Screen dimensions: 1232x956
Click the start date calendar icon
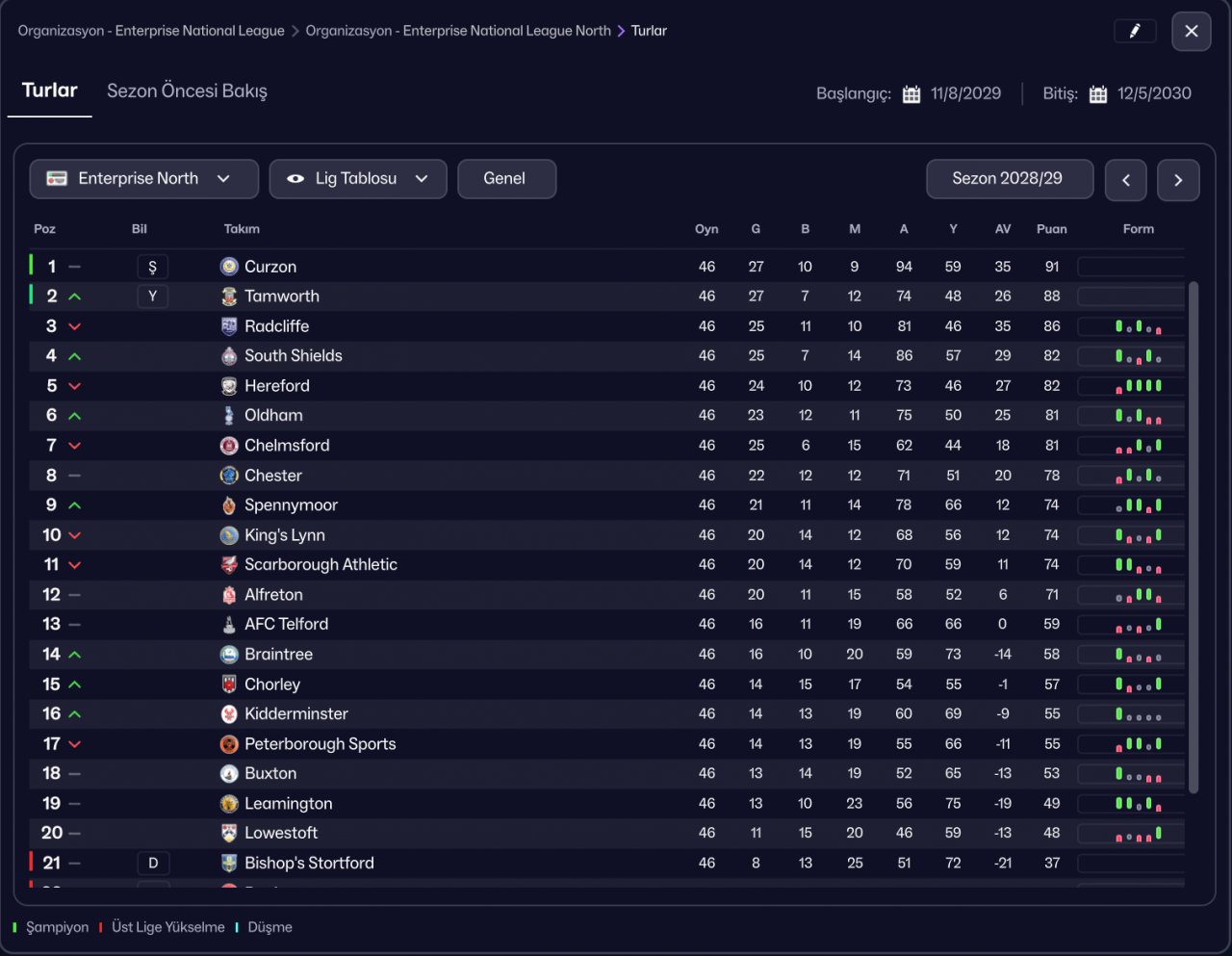911,94
